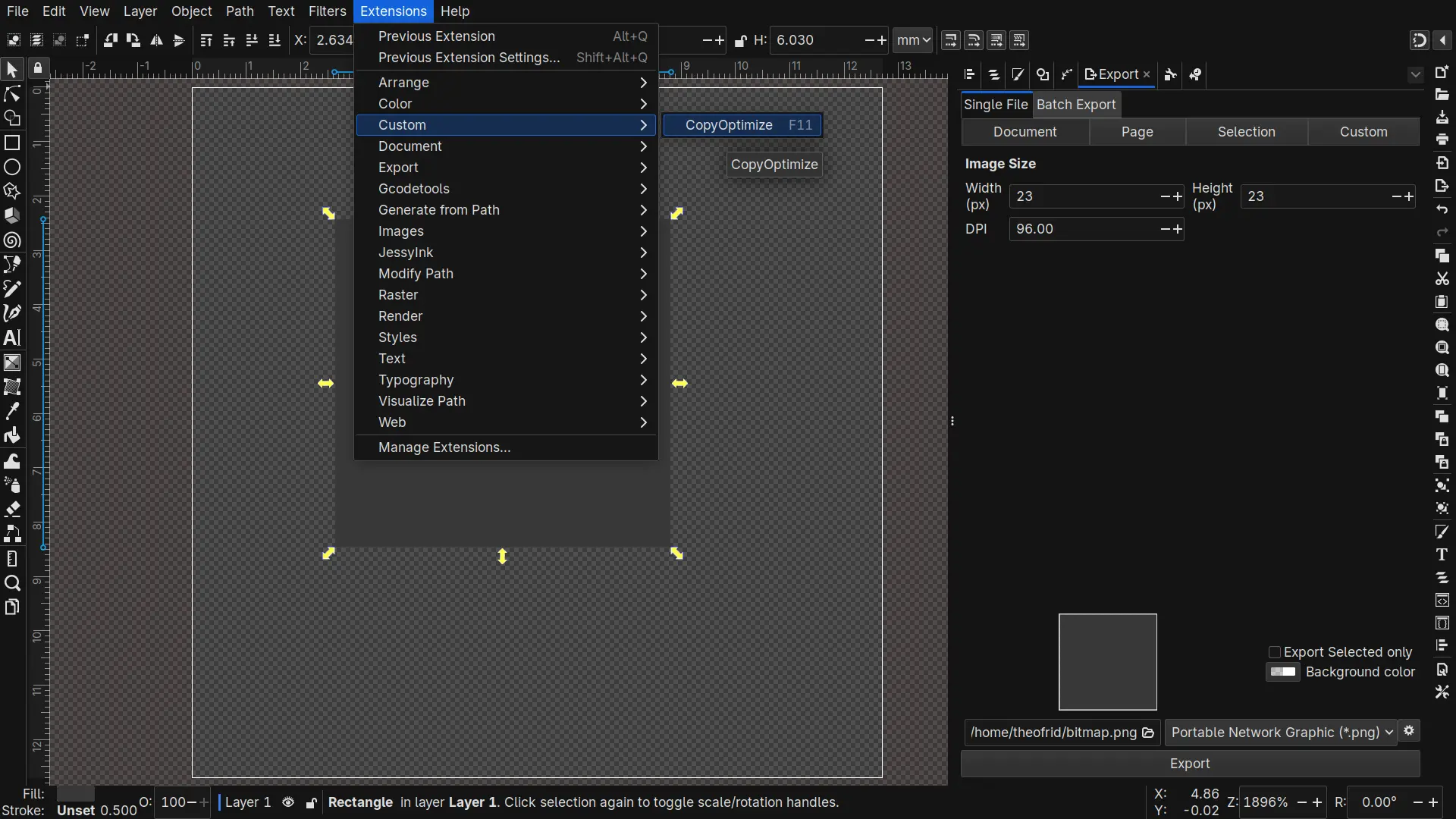Open Portable Network Graphic format dropdown

(1281, 733)
